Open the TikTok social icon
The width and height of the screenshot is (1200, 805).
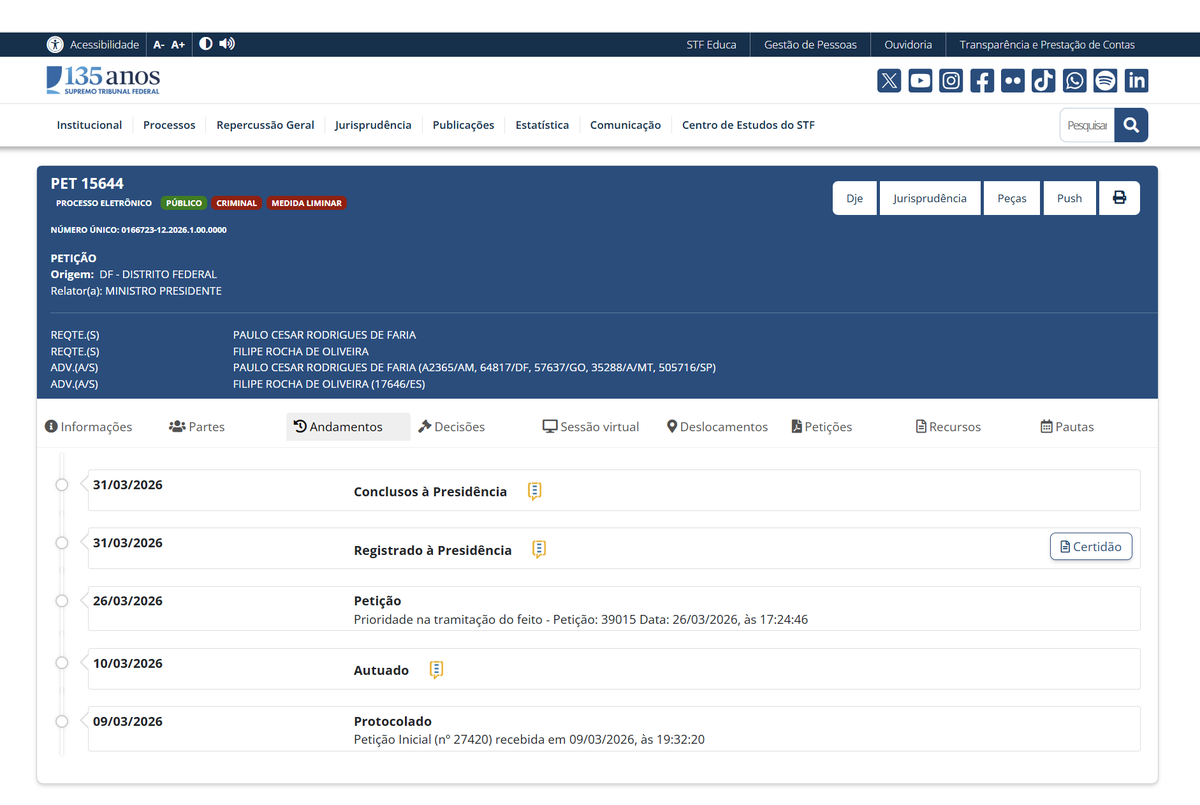pyautogui.click(x=1044, y=81)
